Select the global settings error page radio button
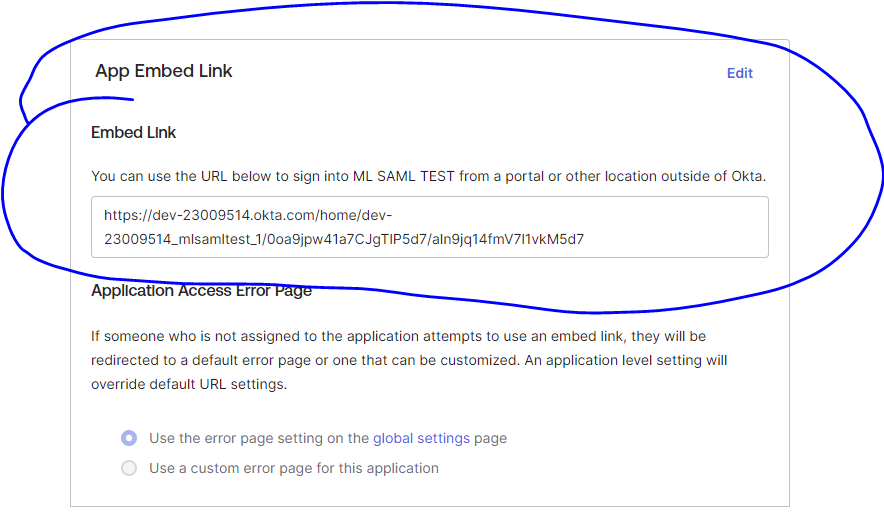 pos(129,438)
